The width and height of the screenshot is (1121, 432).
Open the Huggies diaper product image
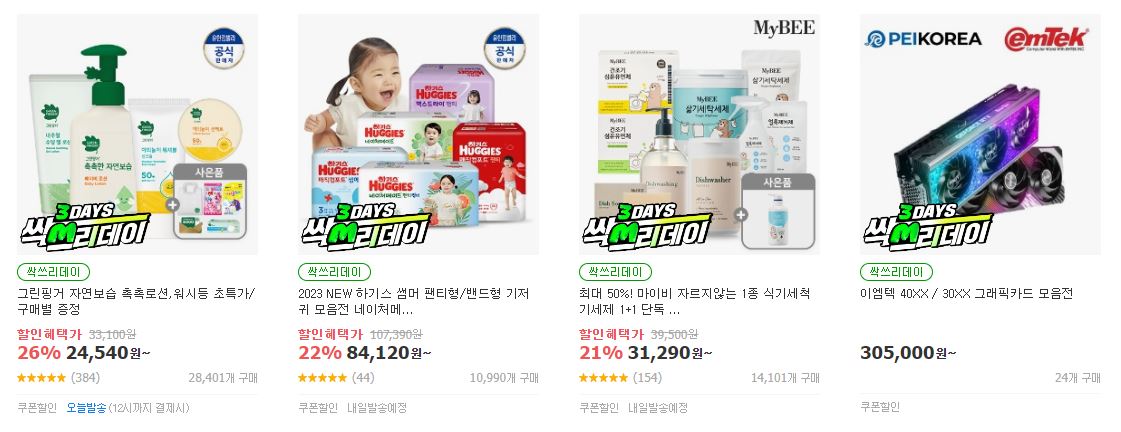coord(418,134)
